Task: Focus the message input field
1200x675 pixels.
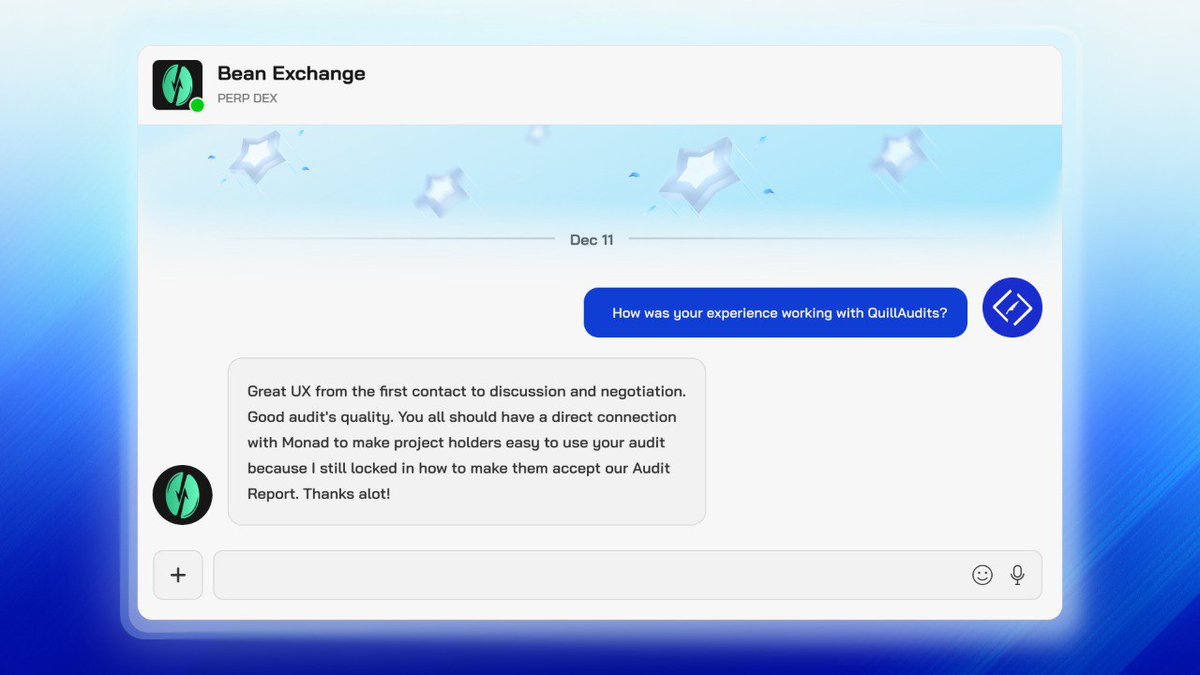Action: tap(627, 575)
